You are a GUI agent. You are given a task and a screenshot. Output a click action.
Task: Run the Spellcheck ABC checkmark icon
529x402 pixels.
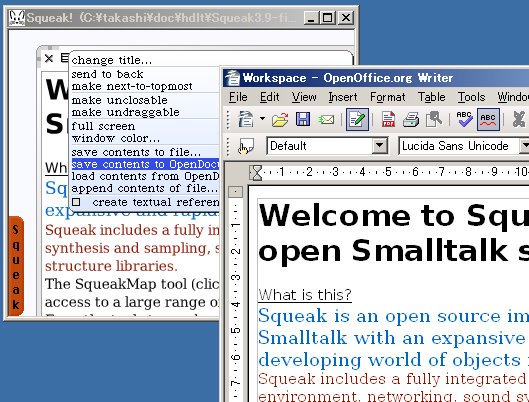click(465, 119)
